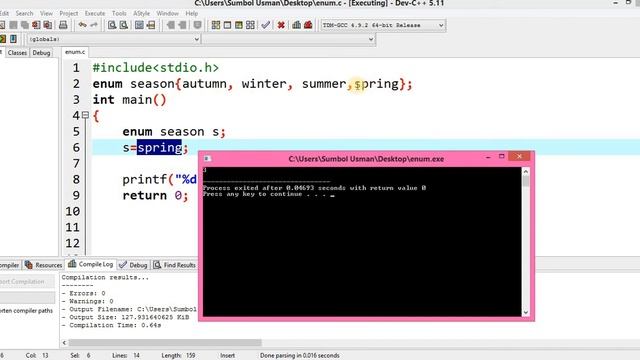Click the Go to function icon
This screenshot has height=360, width=640.
click(x=139, y=25)
